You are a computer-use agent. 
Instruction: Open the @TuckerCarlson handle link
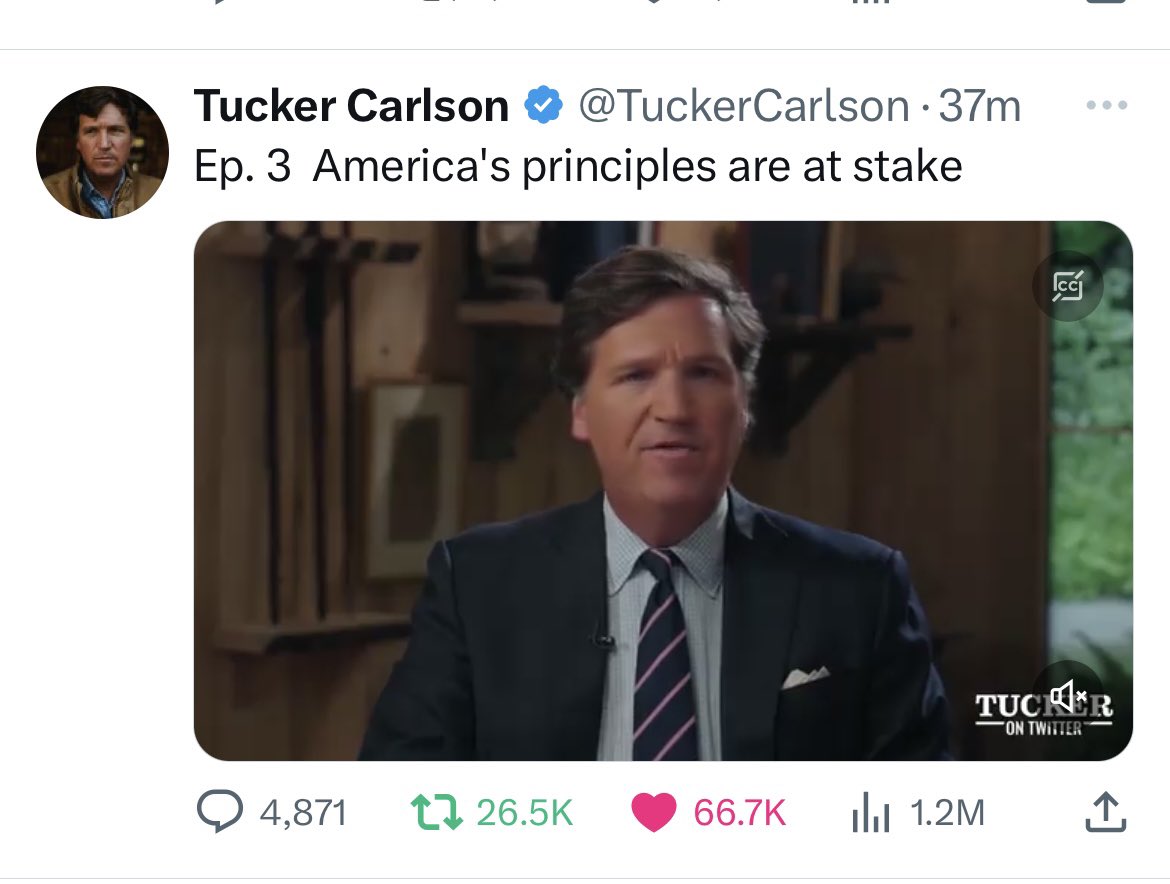744,106
